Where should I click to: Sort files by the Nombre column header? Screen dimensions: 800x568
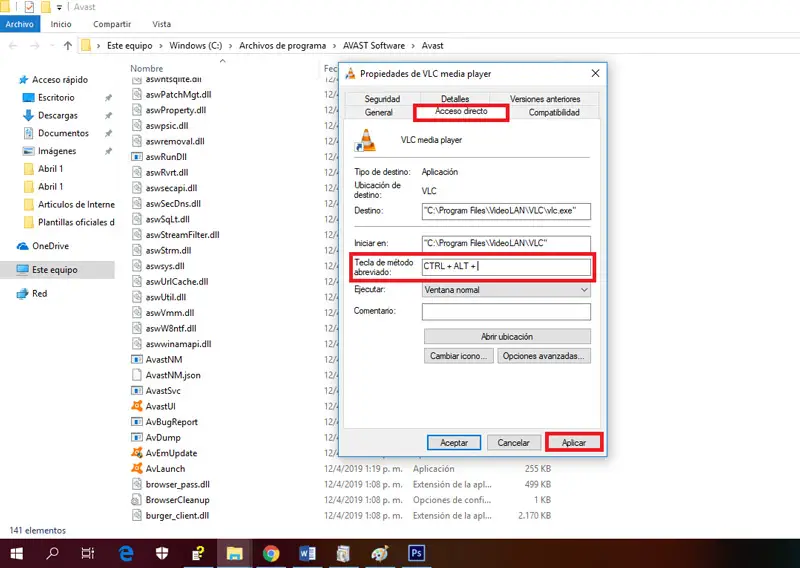tap(146, 68)
